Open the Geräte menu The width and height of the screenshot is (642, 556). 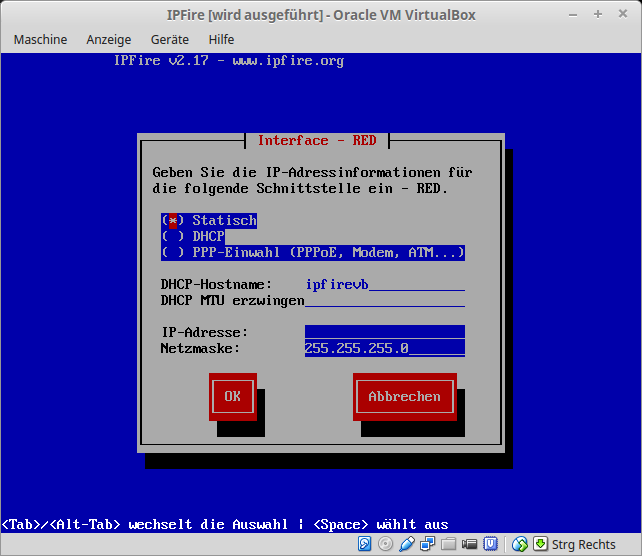coord(170,40)
